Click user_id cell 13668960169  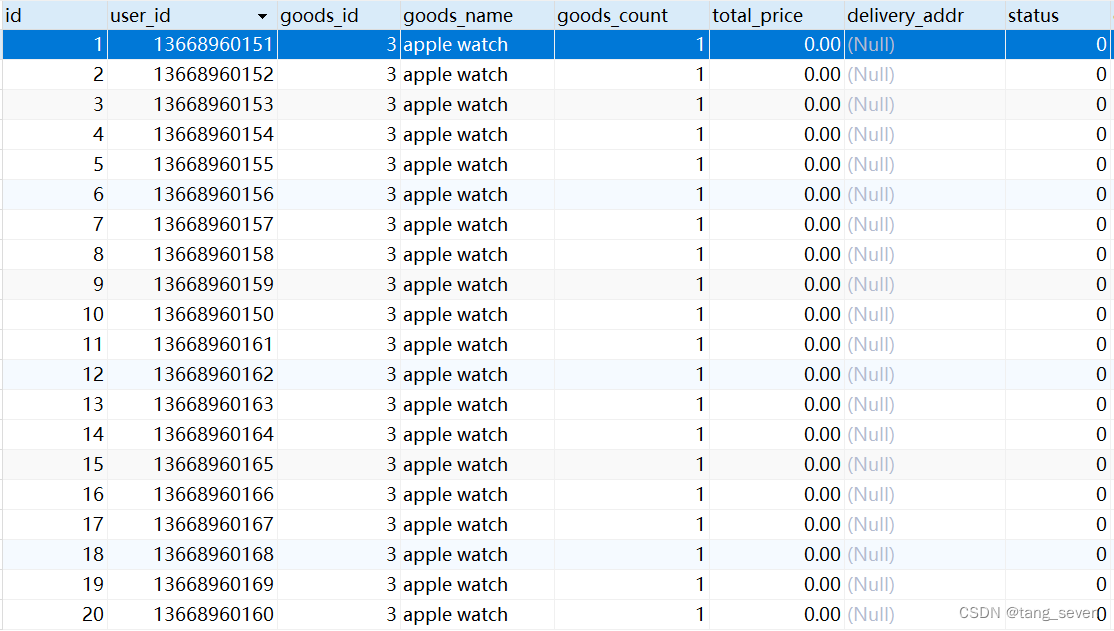point(193,584)
